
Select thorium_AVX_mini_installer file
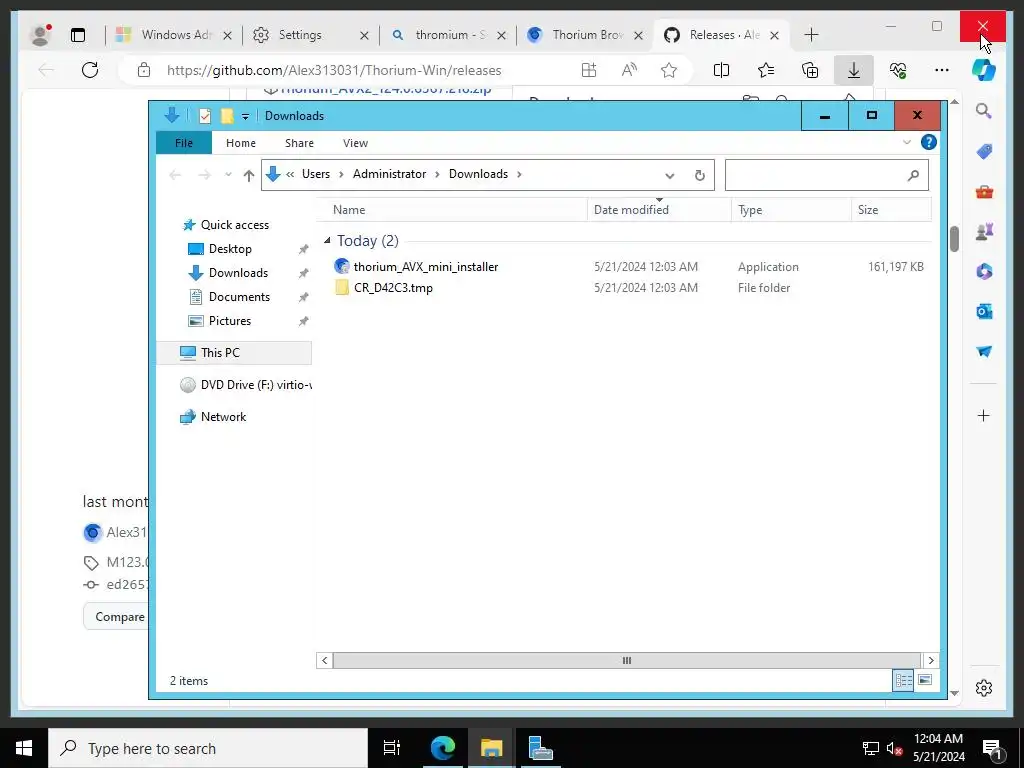(426, 266)
